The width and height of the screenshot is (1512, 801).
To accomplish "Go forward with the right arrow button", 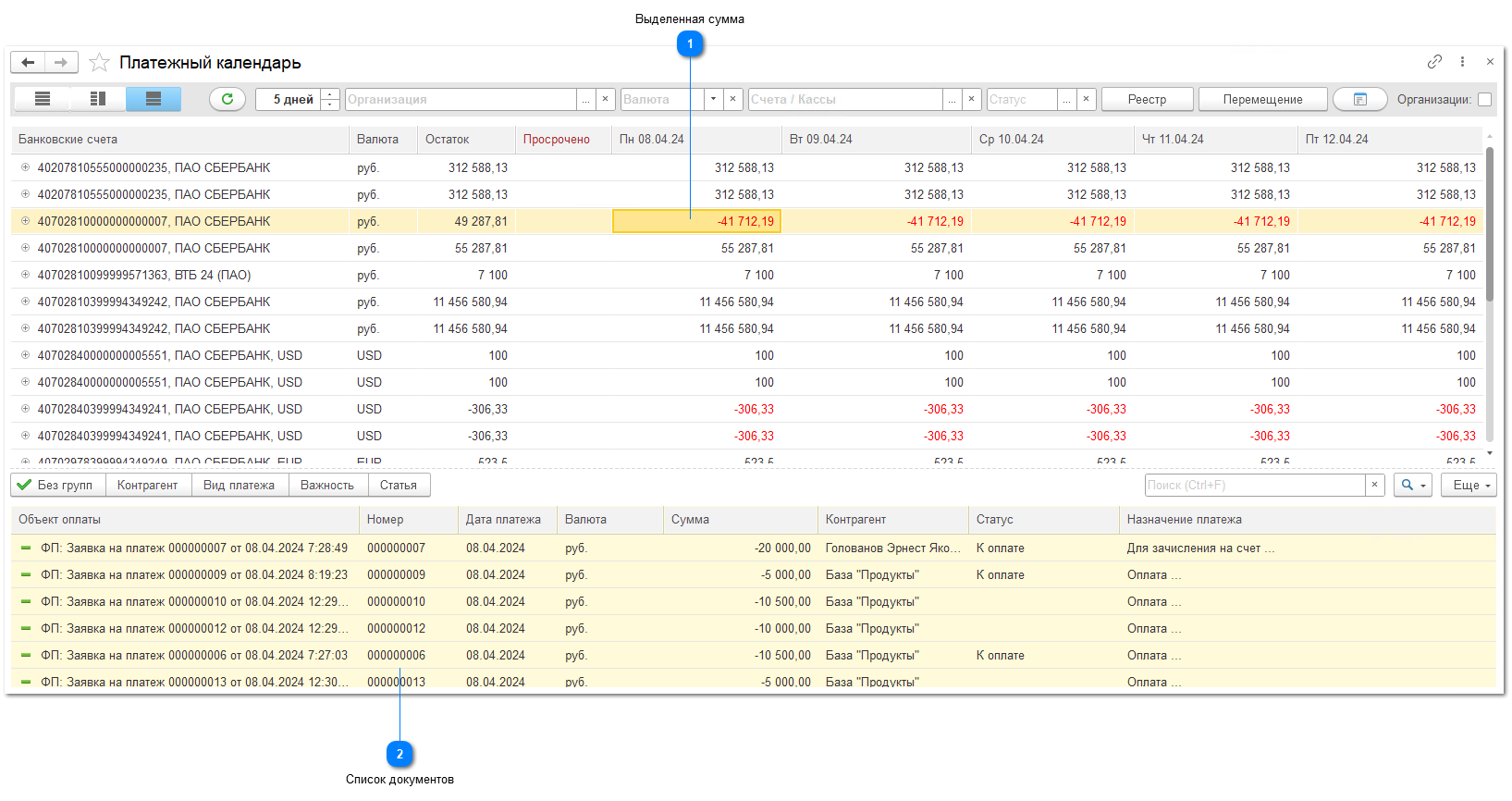I will (61, 62).
